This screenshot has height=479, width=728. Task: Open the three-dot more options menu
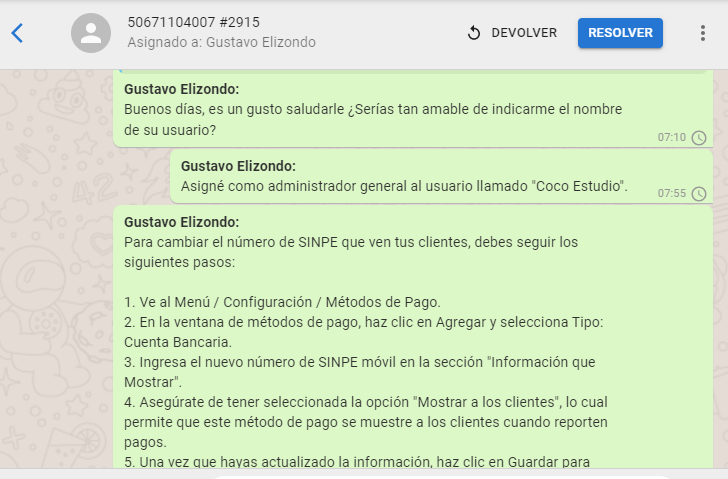[x=702, y=33]
